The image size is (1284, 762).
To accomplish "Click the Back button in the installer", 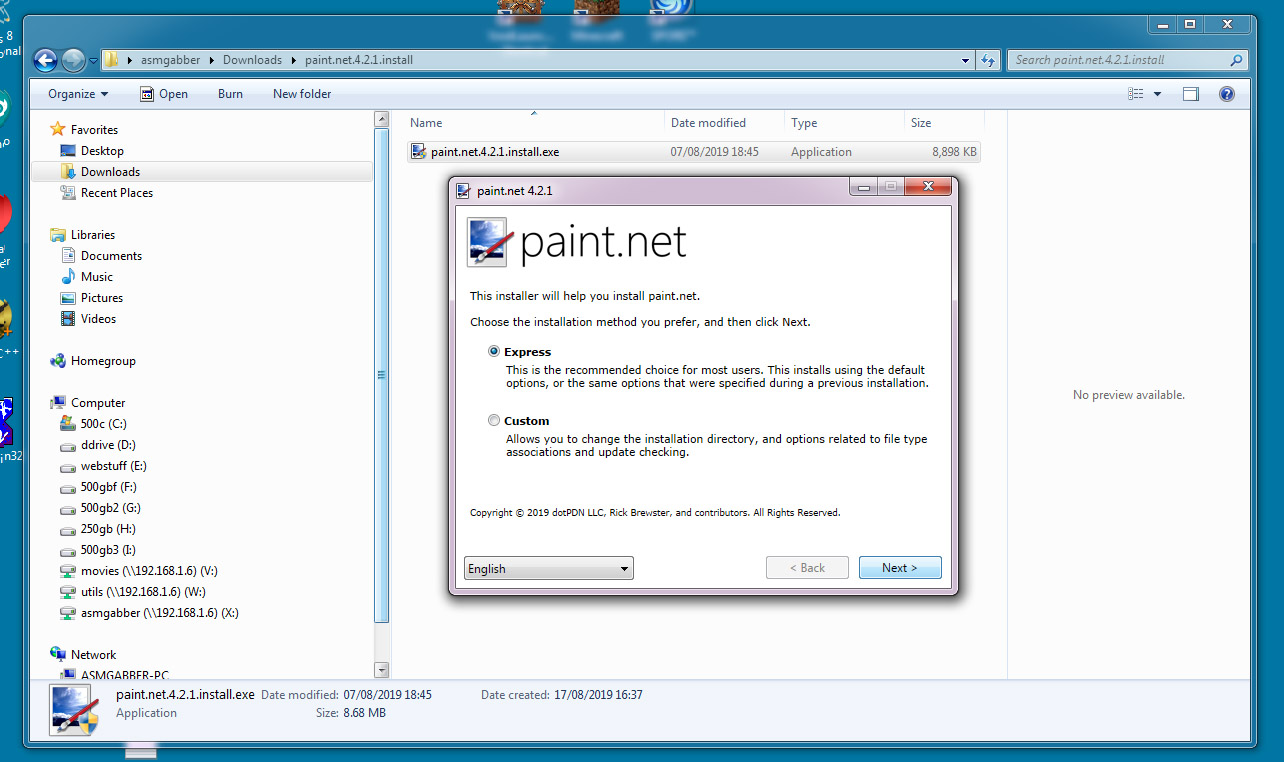I will tap(807, 567).
